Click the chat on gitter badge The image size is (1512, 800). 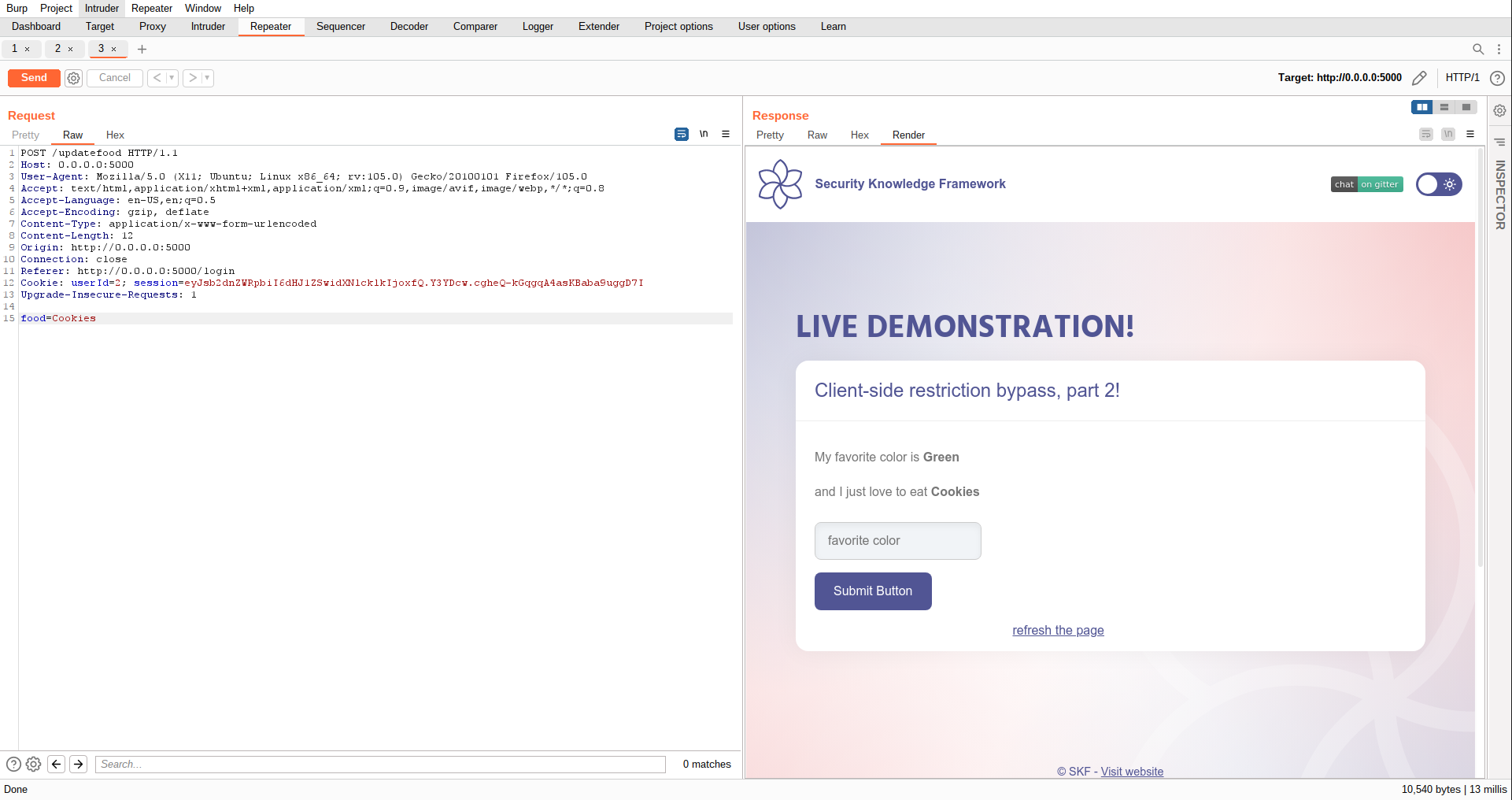click(1367, 184)
